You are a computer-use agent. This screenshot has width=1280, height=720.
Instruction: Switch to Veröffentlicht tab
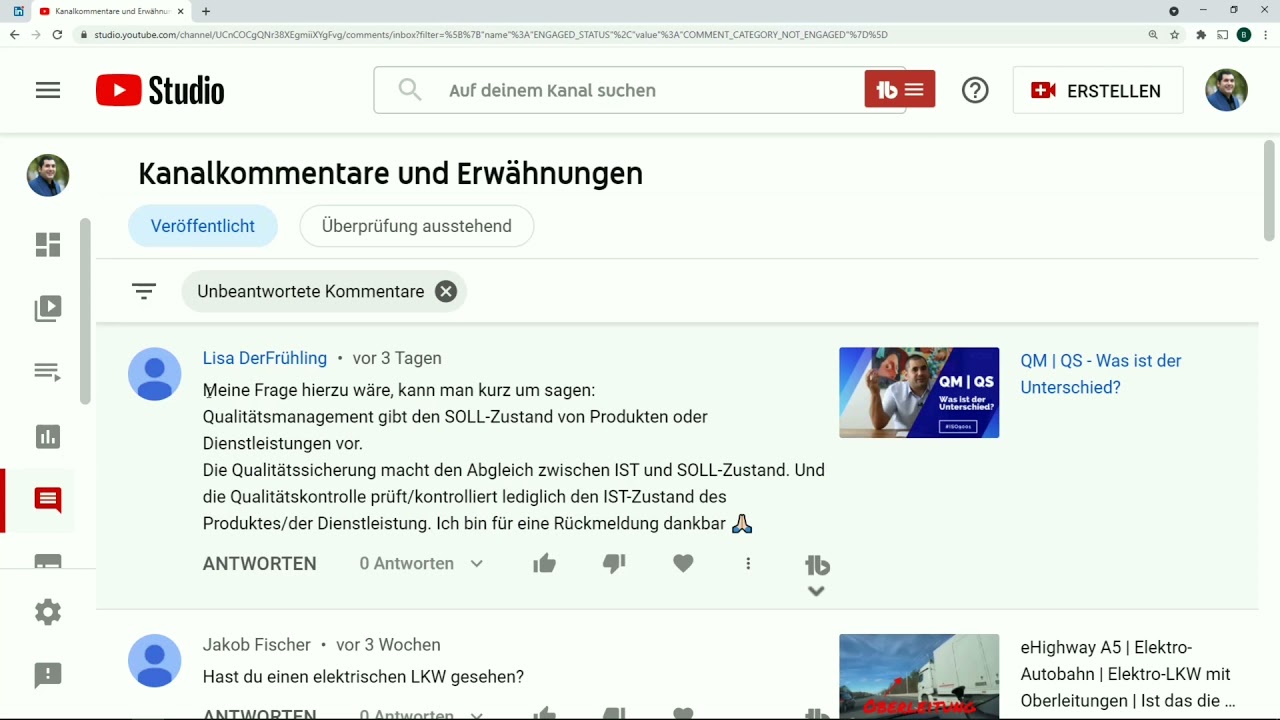coord(203,226)
